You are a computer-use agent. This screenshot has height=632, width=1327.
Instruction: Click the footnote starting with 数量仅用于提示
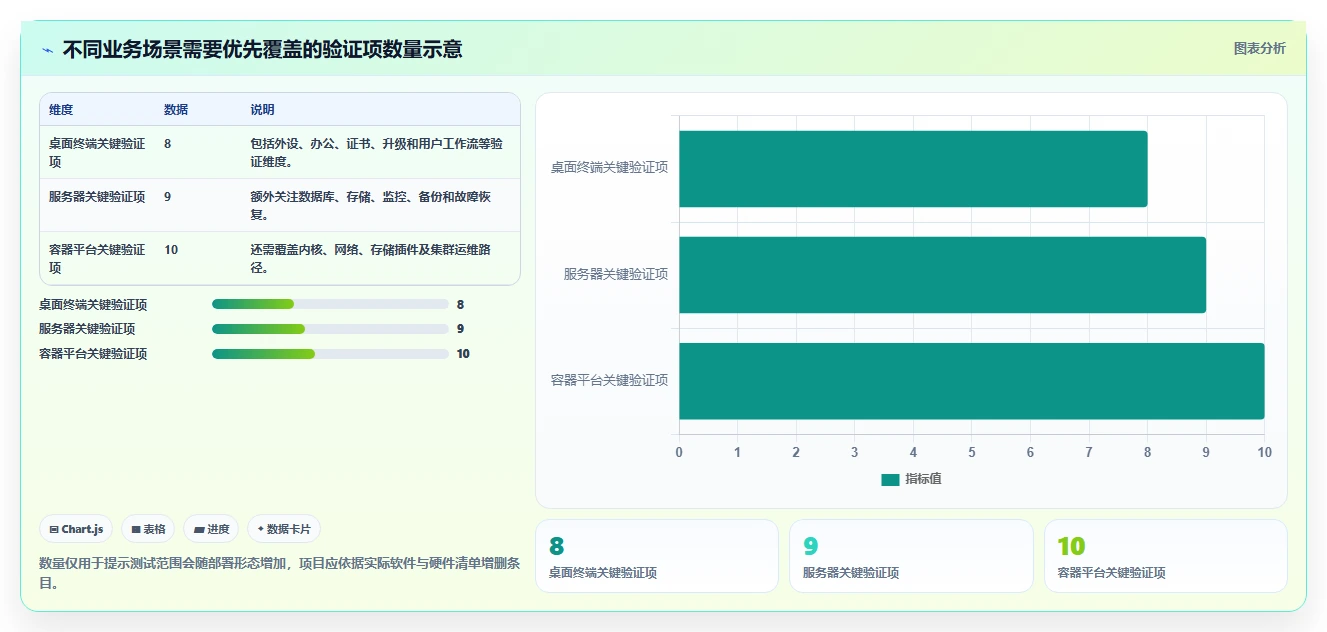coord(279,573)
